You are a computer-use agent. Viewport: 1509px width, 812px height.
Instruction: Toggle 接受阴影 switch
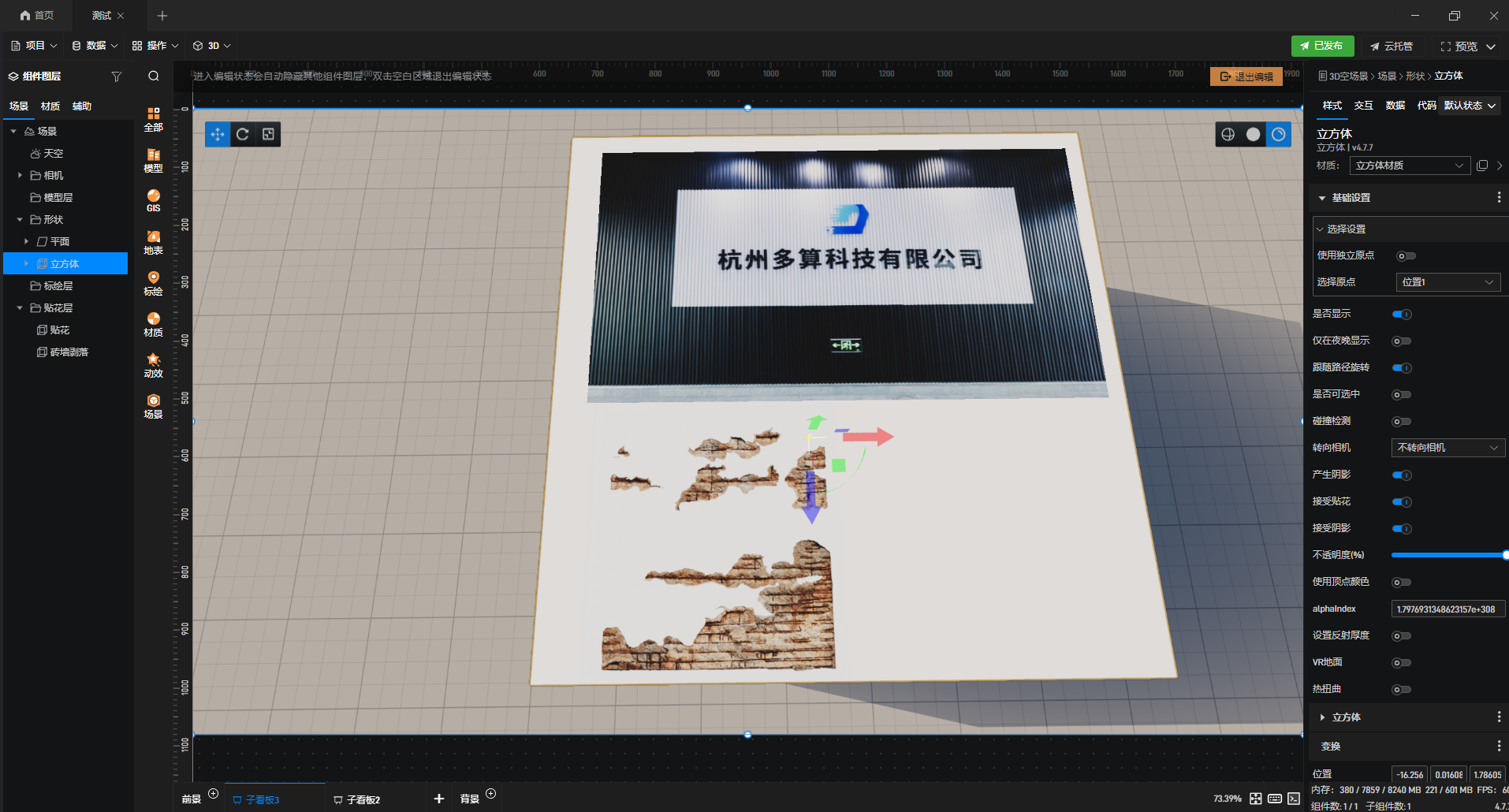click(1402, 529)
